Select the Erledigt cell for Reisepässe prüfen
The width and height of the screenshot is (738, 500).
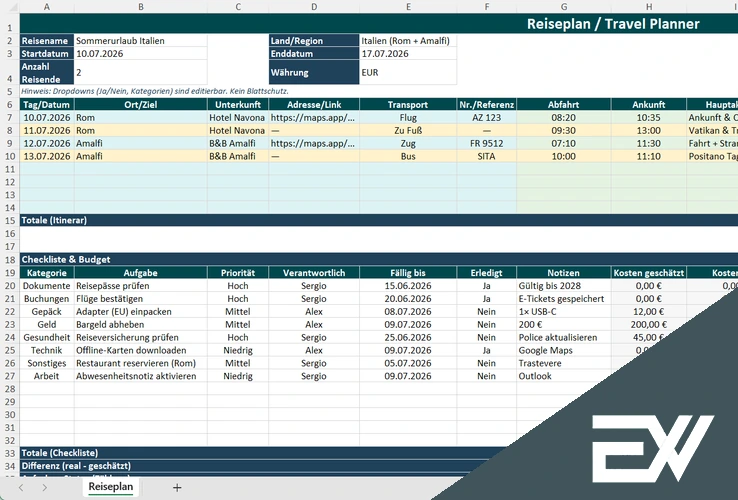point(486,285)
